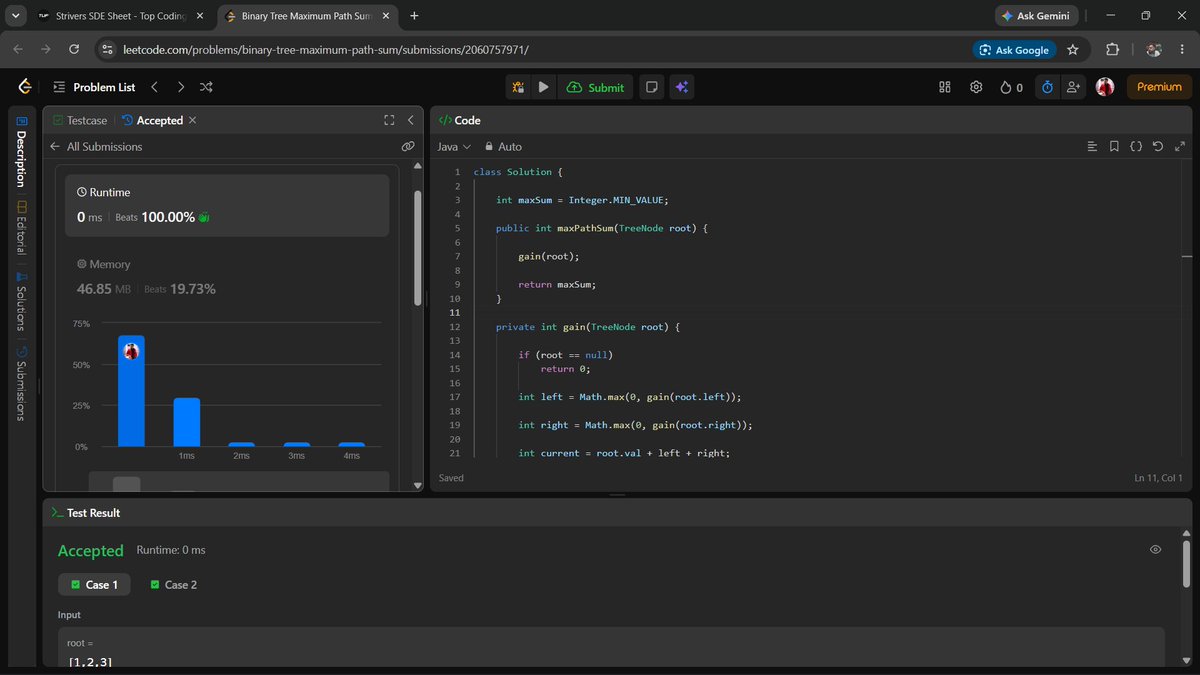Run code with the play button

click(543, 87)
